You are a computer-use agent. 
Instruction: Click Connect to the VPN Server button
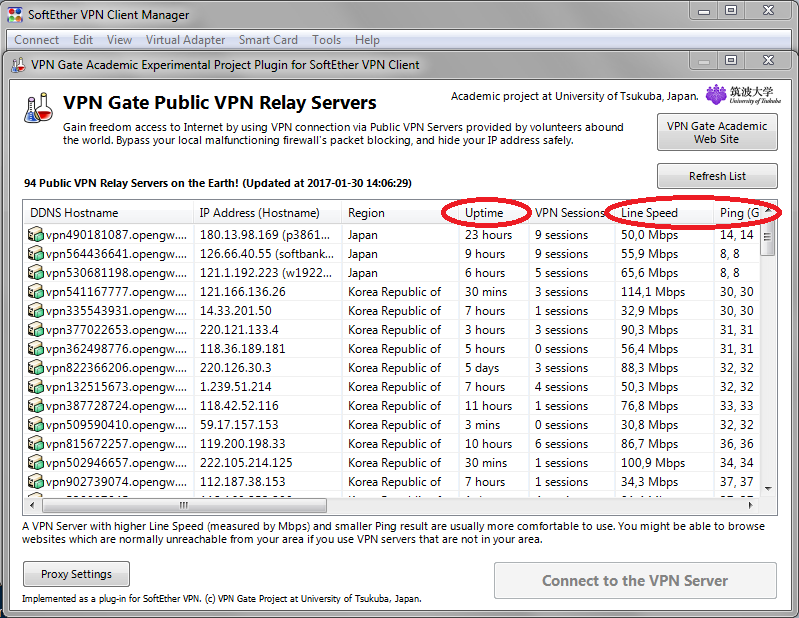(x=635, y=581)
